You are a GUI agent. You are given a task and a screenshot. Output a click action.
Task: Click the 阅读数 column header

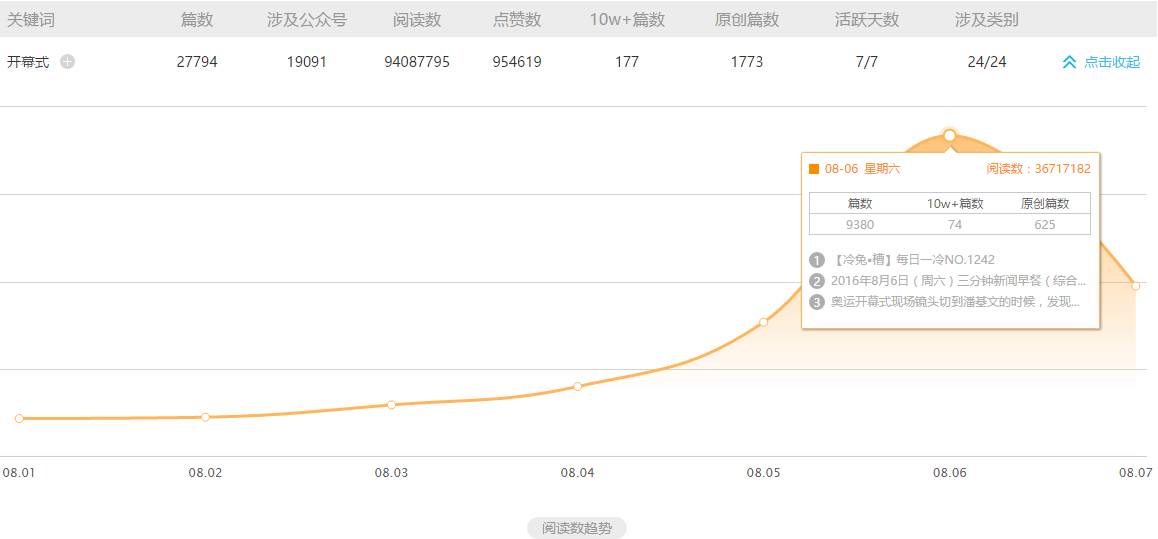point(417,20)
